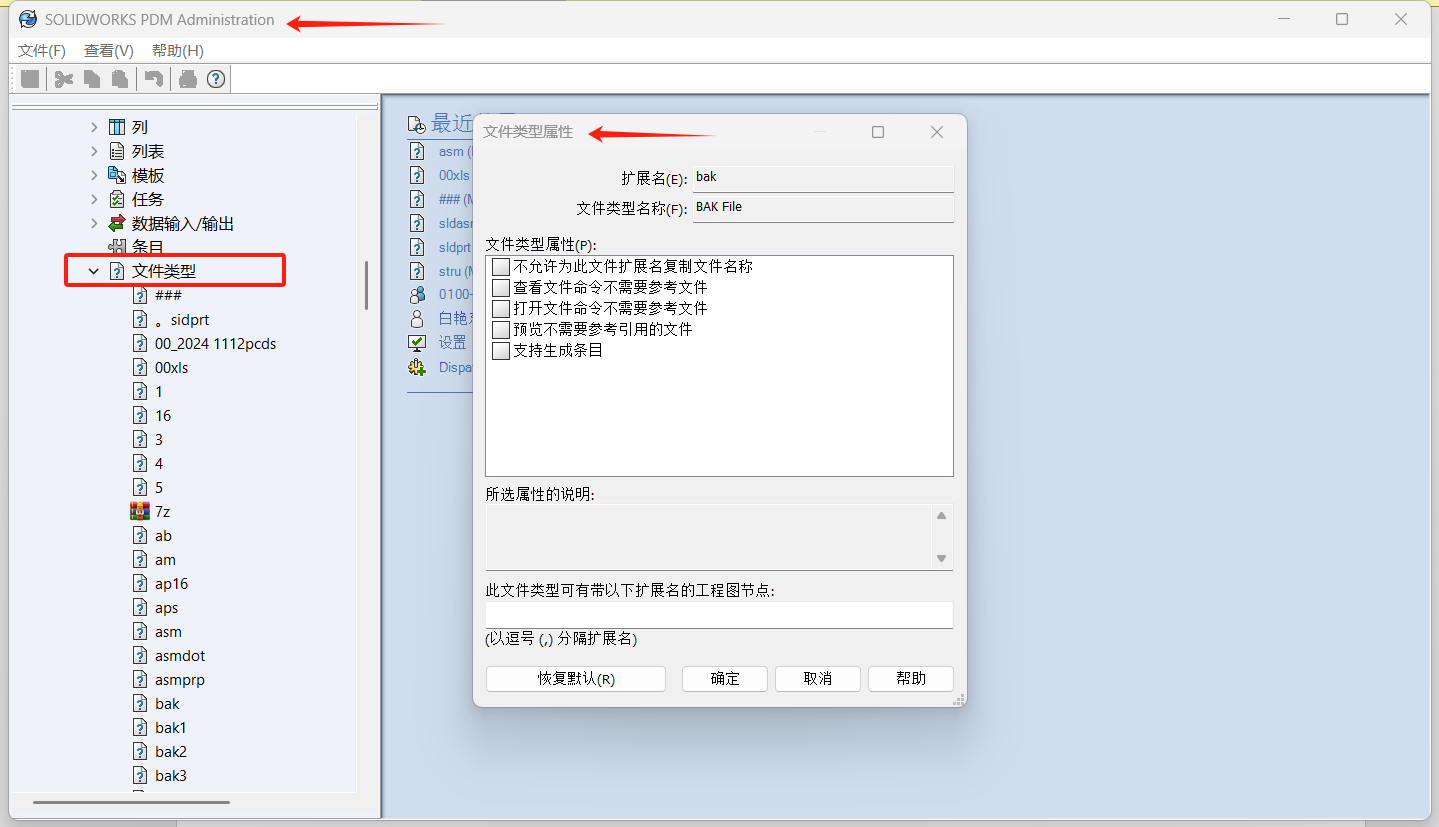Click the gear icon beside Dispa
1439x827 pixels.
click(x=417, y=367)
